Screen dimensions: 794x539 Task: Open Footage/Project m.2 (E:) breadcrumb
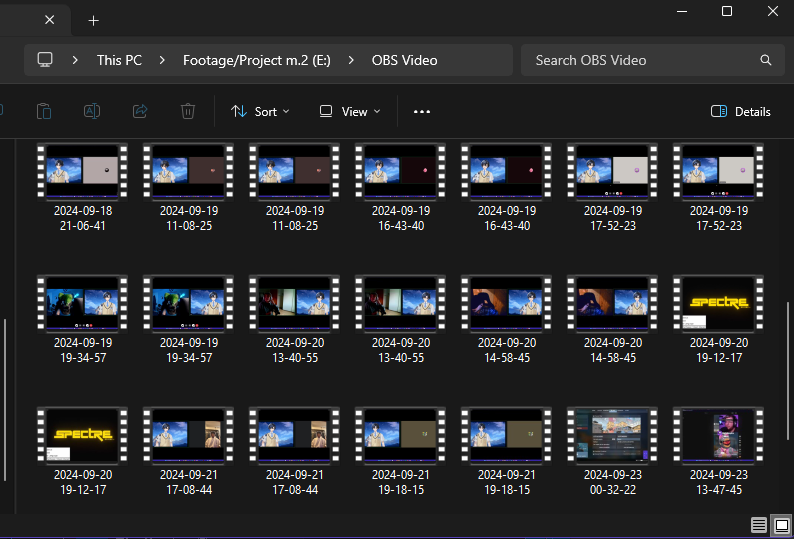point(257,60)
